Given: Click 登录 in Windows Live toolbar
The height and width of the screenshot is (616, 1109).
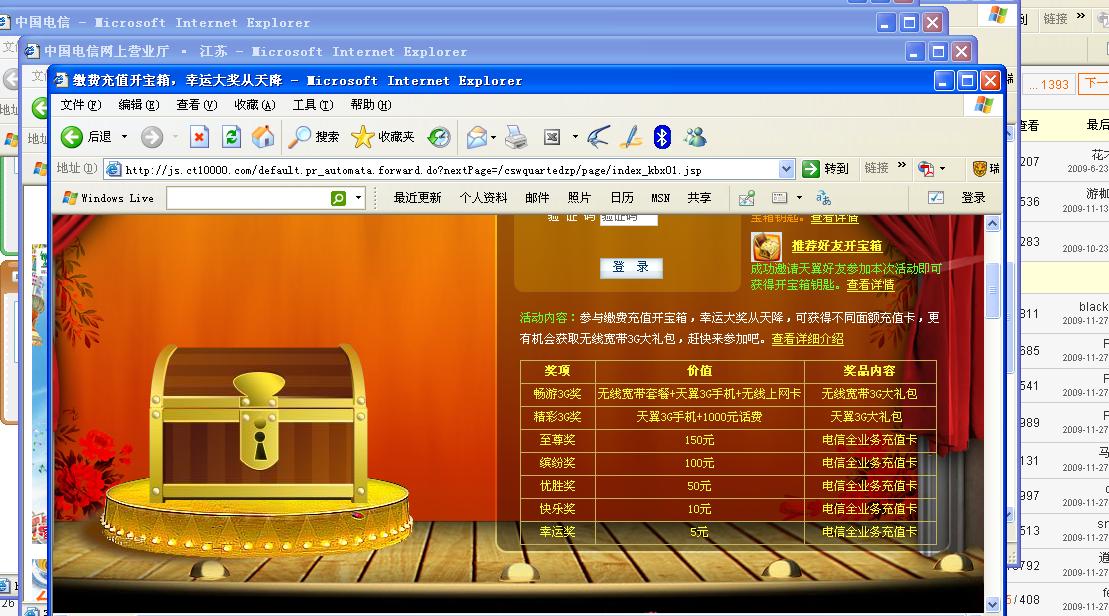Looking at the screenshot, I should pos(973,198).
